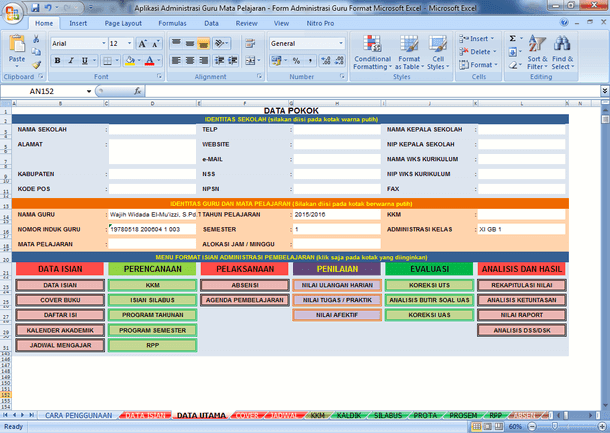
Task: Apply percent style
Action: point(296,61)
